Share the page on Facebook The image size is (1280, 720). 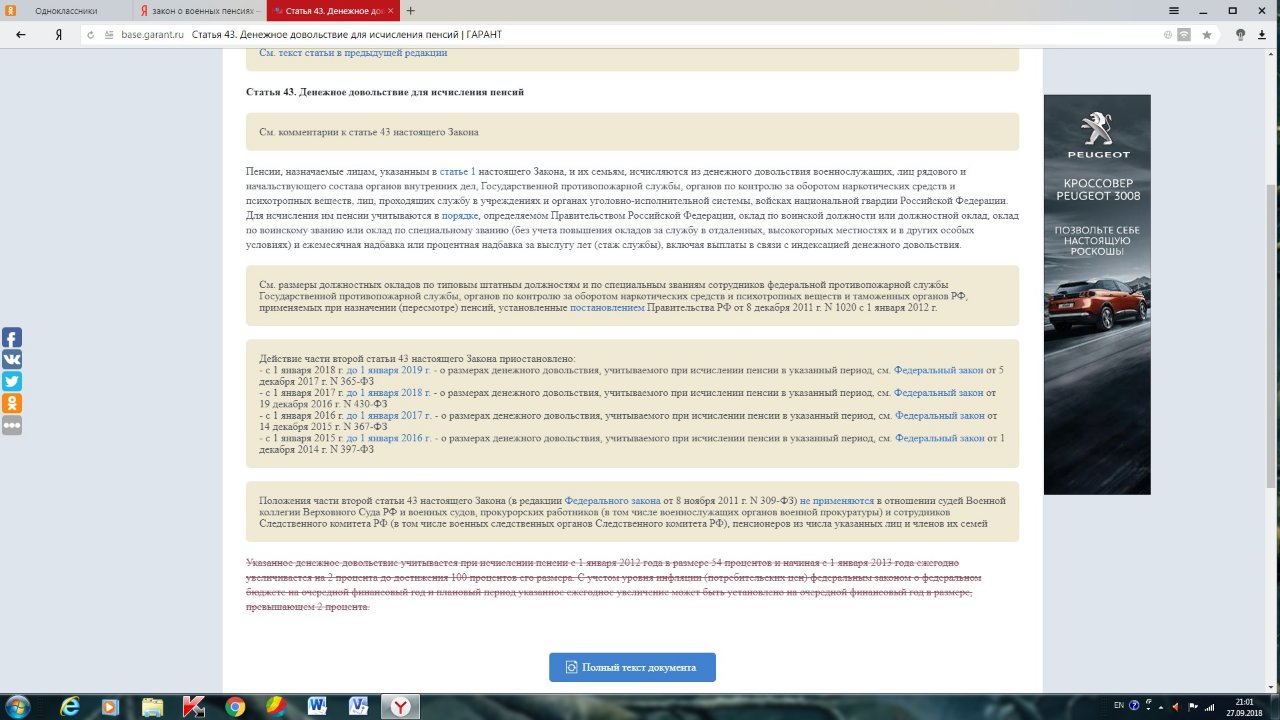coord(12,338)
